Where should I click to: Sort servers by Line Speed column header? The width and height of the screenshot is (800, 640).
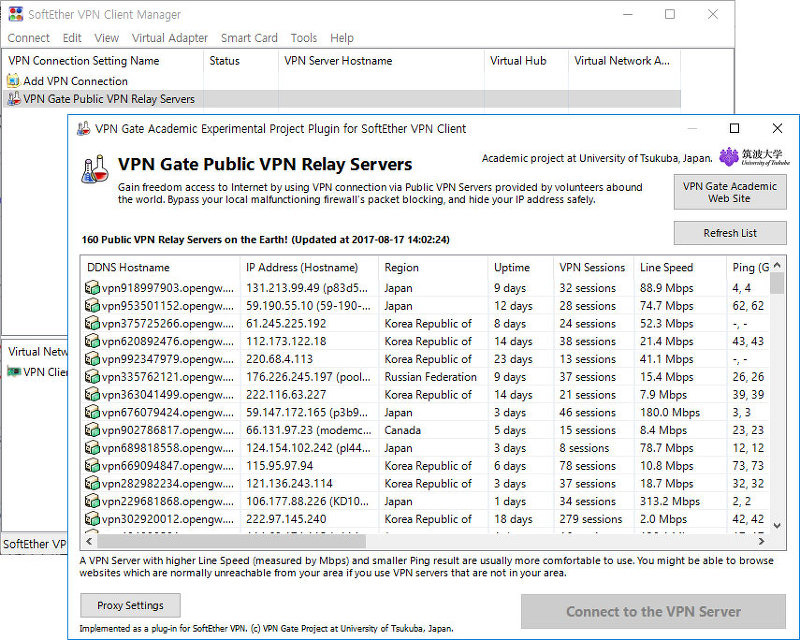point(680,267)
